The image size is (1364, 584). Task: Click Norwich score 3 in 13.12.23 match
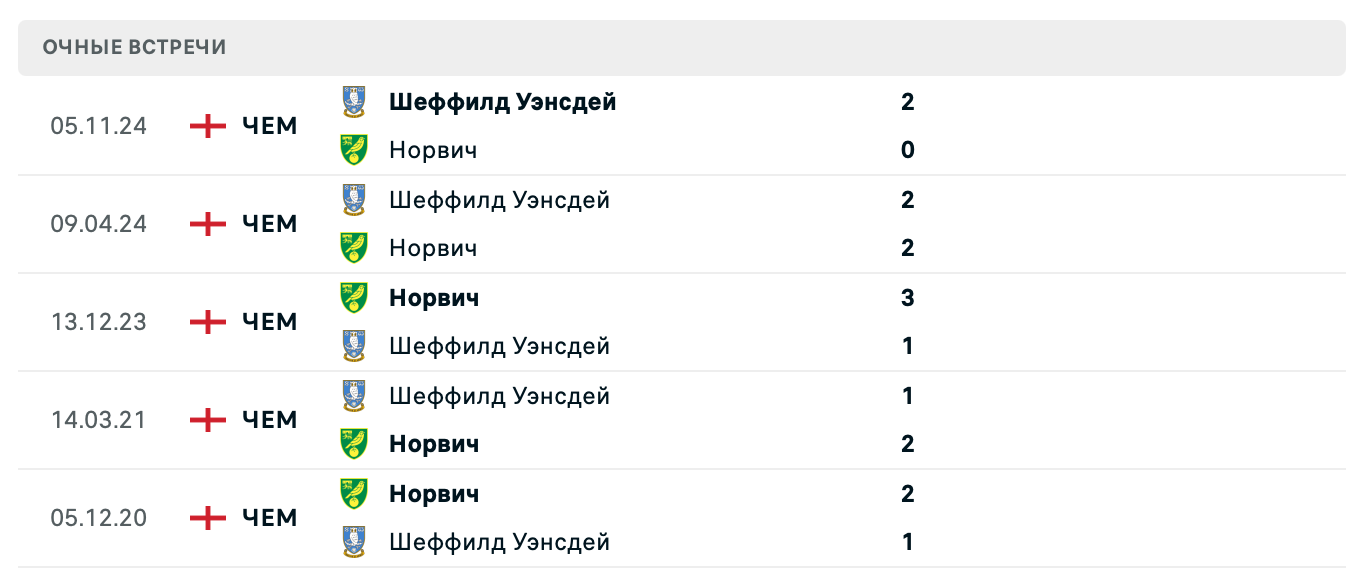click(x=907, y=298)
